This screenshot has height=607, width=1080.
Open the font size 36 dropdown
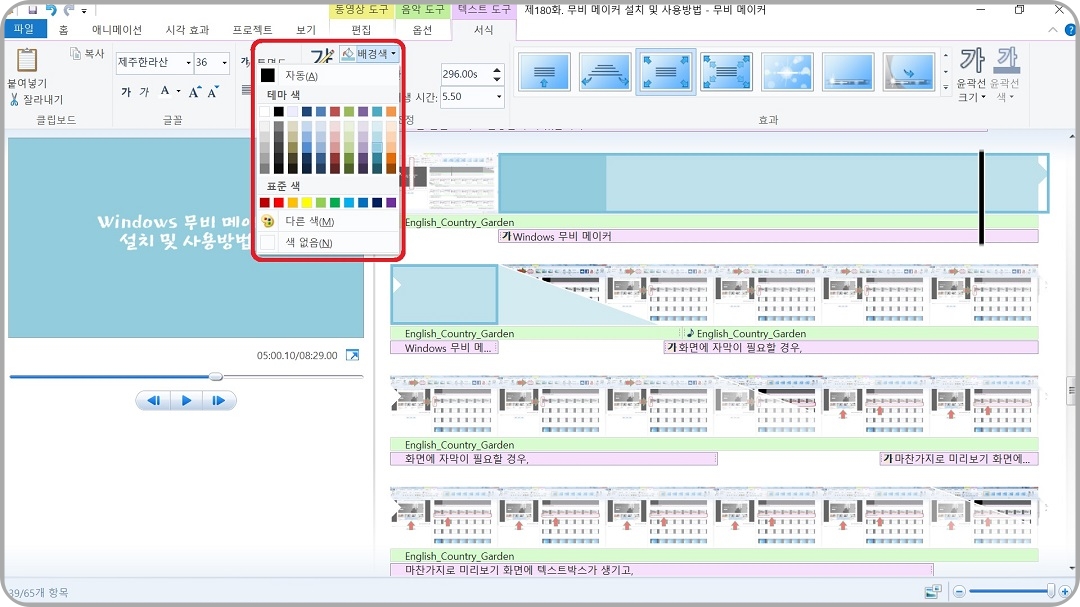(225, 63)
